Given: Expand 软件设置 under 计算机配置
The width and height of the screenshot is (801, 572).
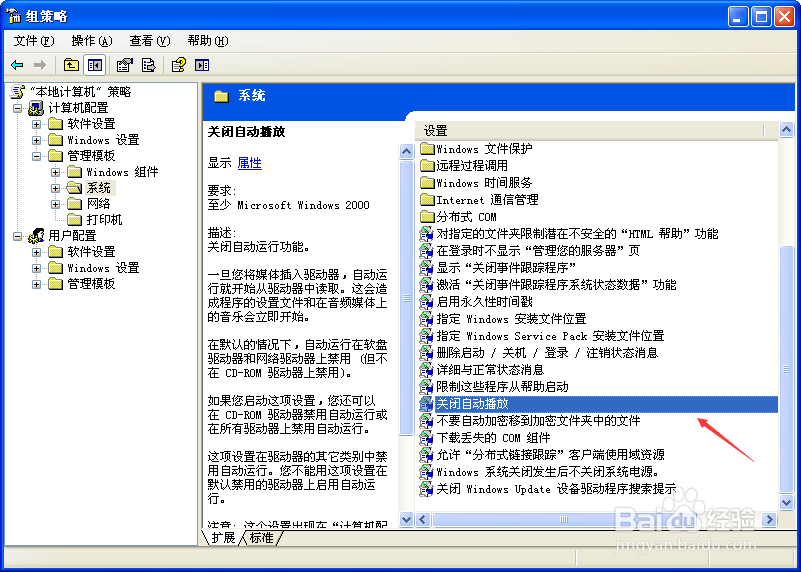Looking at the screenshot, I should click(x=36, y=124).
